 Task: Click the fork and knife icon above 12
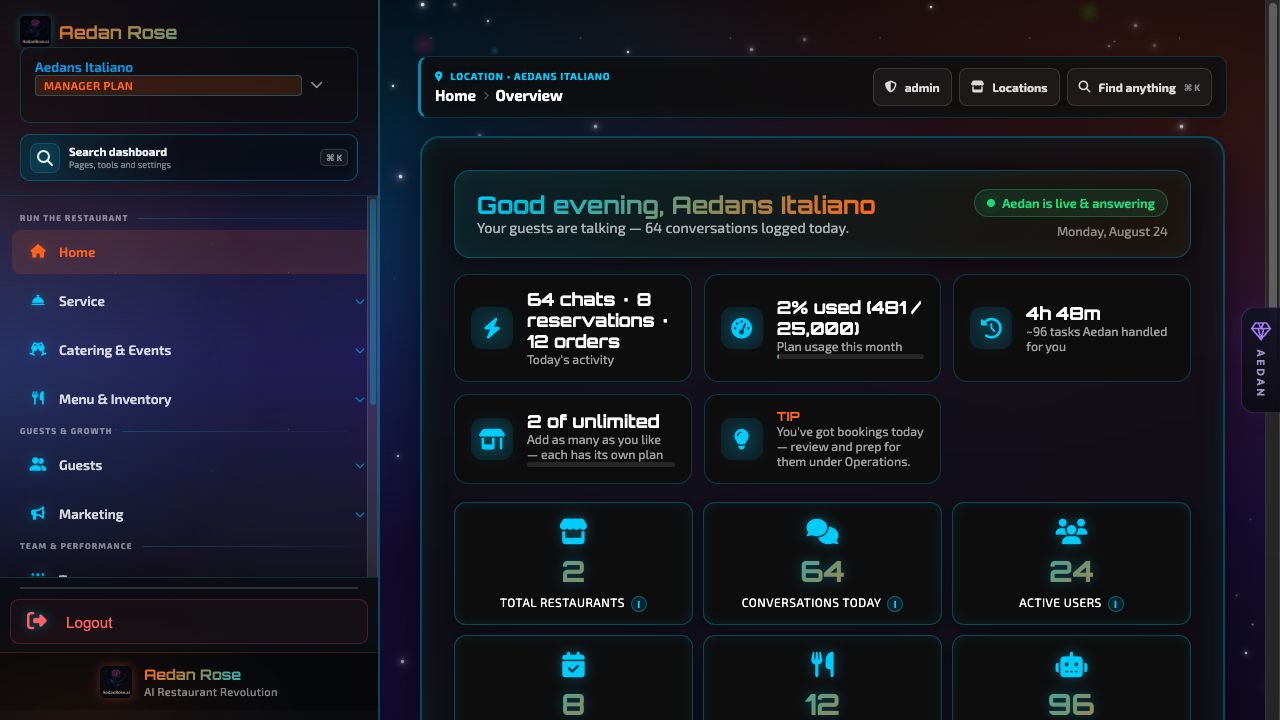click(x=822, y=665)
